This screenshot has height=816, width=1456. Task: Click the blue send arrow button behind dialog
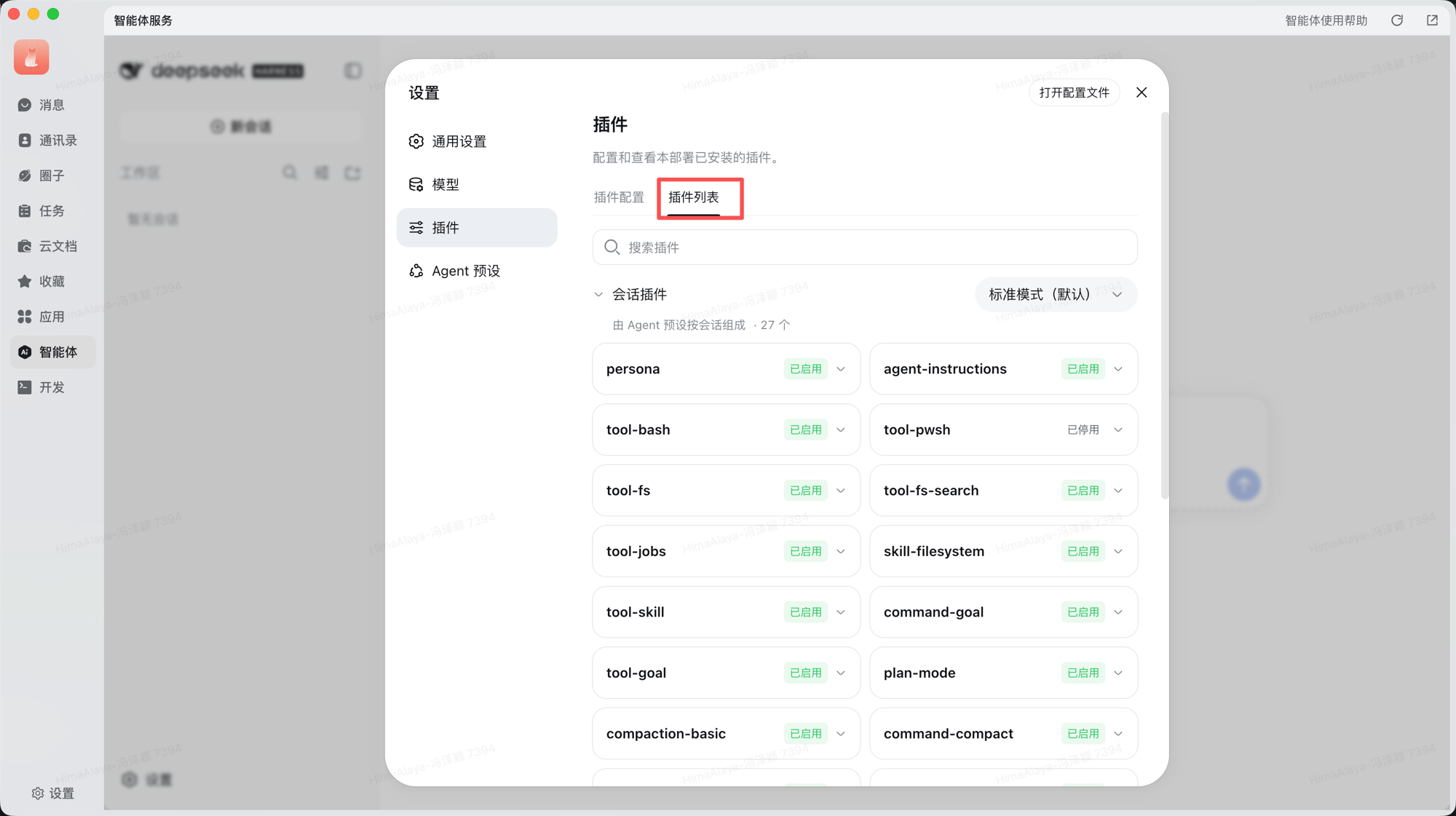point(1243,484)
